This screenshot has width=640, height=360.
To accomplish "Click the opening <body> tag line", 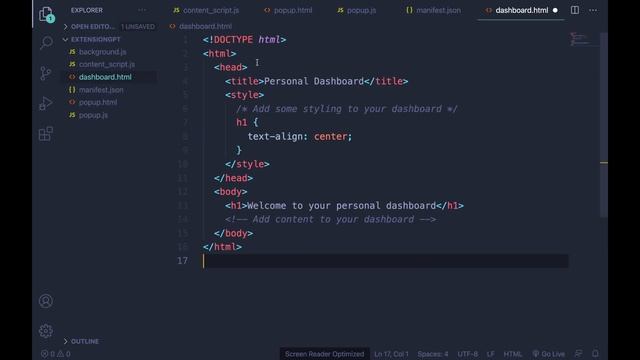I will tap(230, 192).
